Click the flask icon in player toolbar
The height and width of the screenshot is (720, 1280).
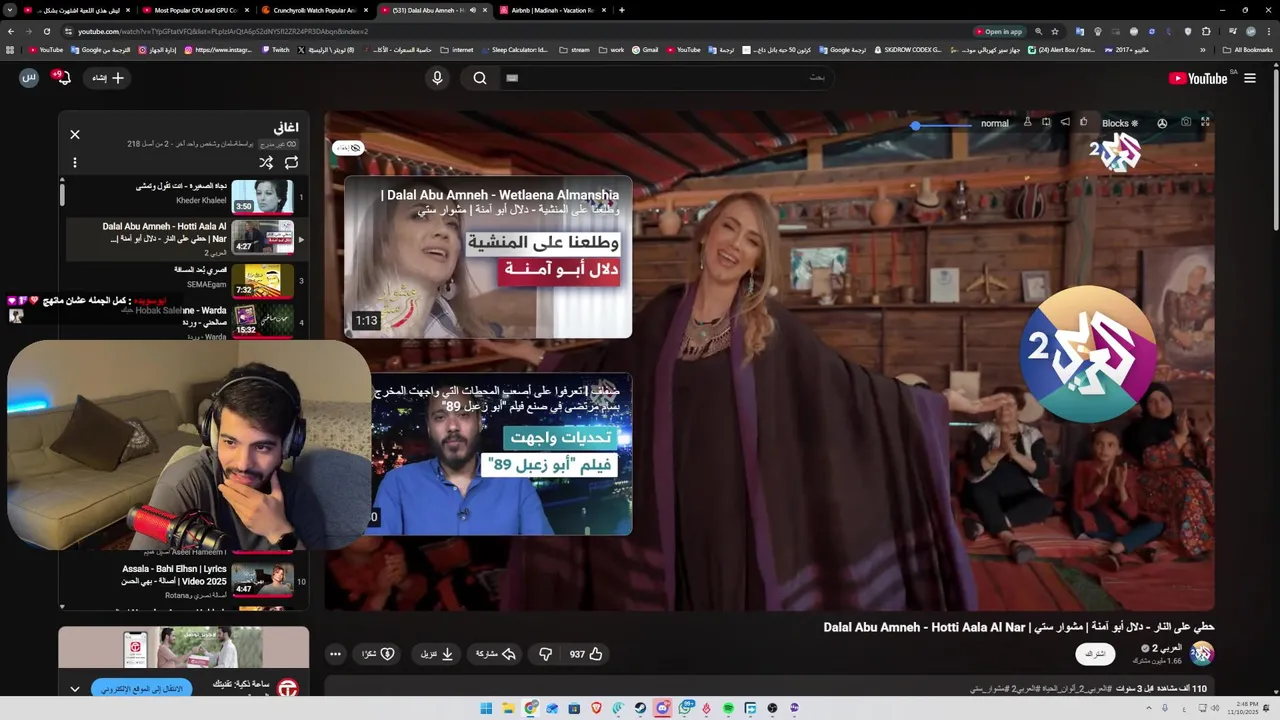(x=1027, y=123)
